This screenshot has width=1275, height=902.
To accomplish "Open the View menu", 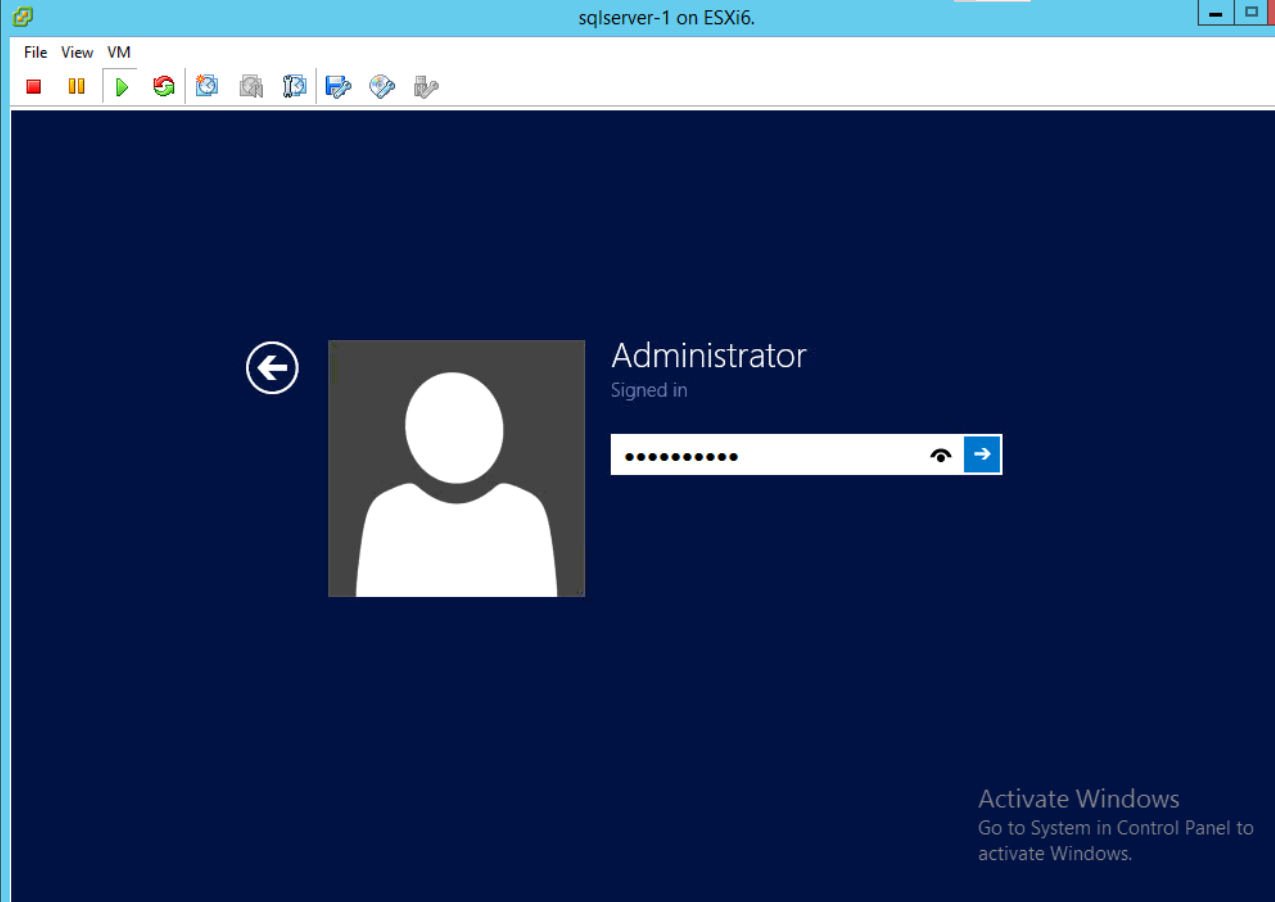I will (x=77, y=52).
